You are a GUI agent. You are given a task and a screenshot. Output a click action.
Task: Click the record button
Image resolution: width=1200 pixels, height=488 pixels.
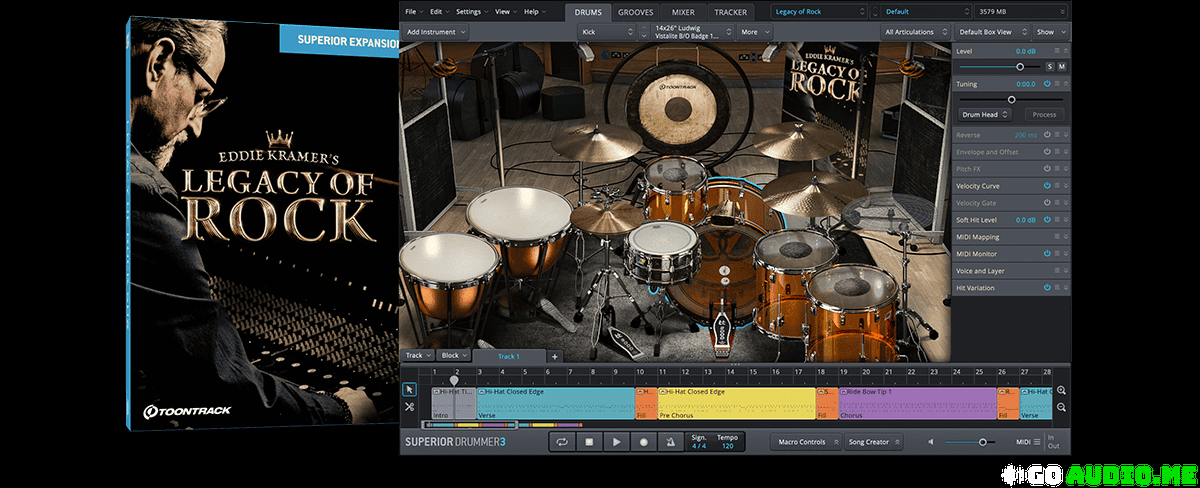643,441
